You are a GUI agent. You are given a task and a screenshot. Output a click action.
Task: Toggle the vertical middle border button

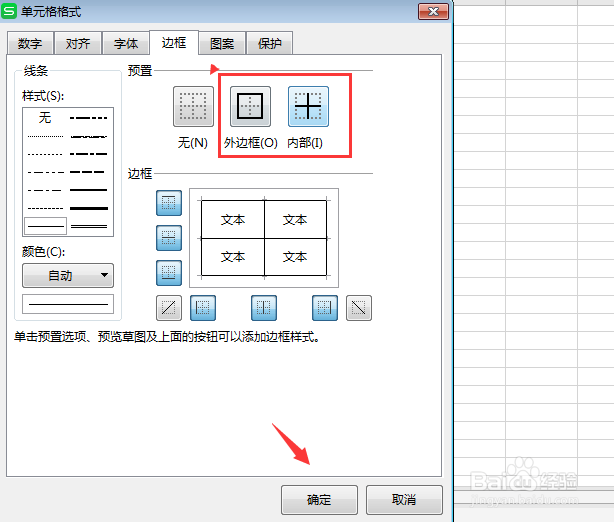(264, 308)
